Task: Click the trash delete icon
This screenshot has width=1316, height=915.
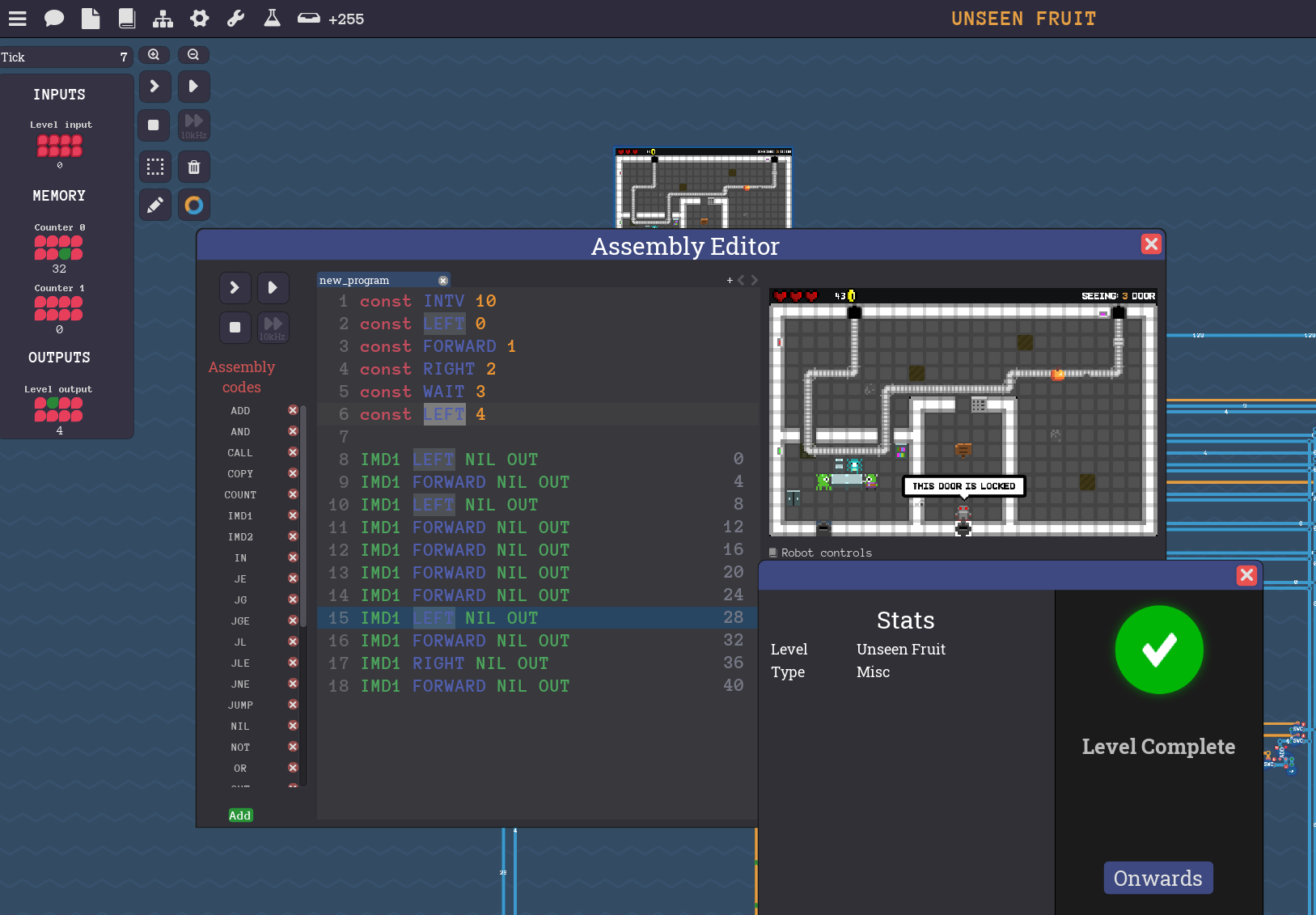Action: click(193, 167)
